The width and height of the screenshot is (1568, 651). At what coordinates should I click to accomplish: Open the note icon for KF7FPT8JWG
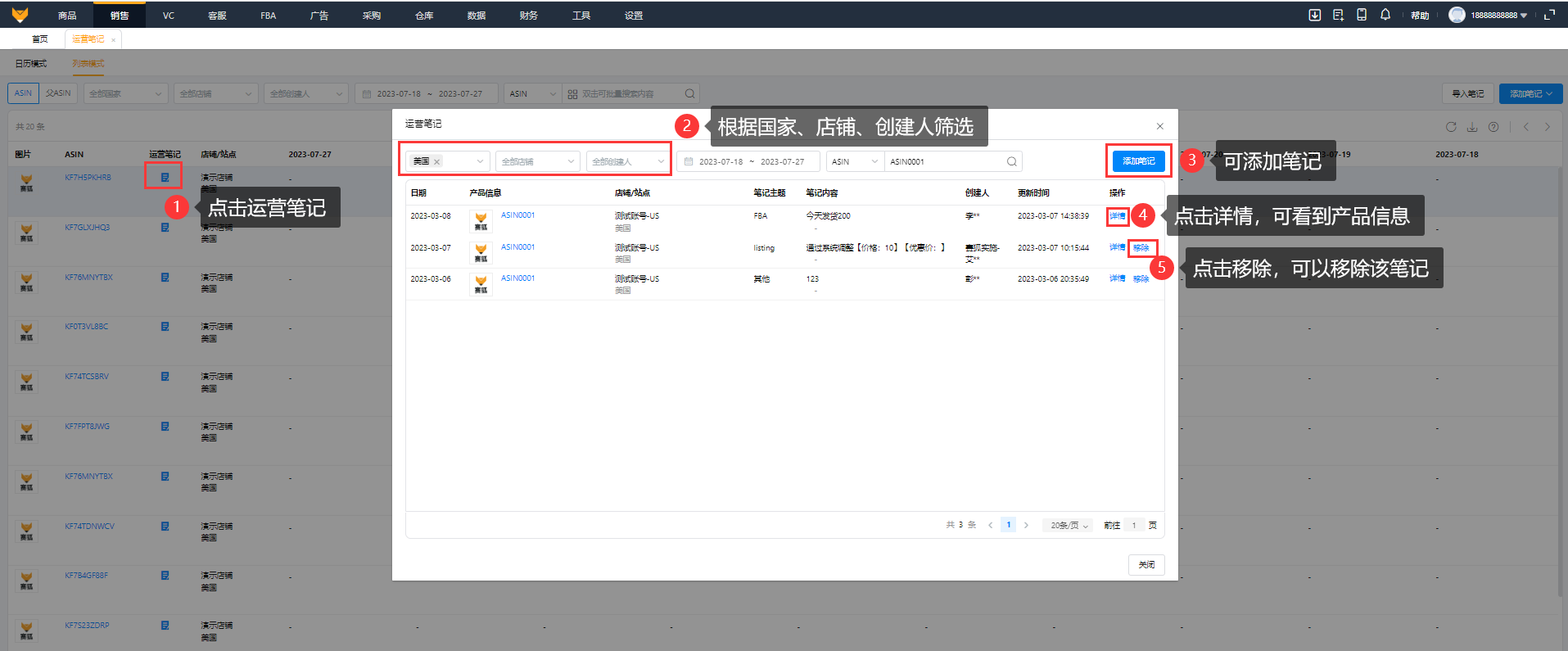(165, 427)
